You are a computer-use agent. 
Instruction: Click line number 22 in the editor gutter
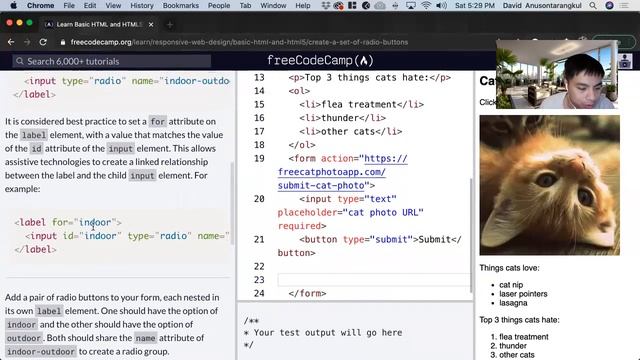tap(259, 267)
